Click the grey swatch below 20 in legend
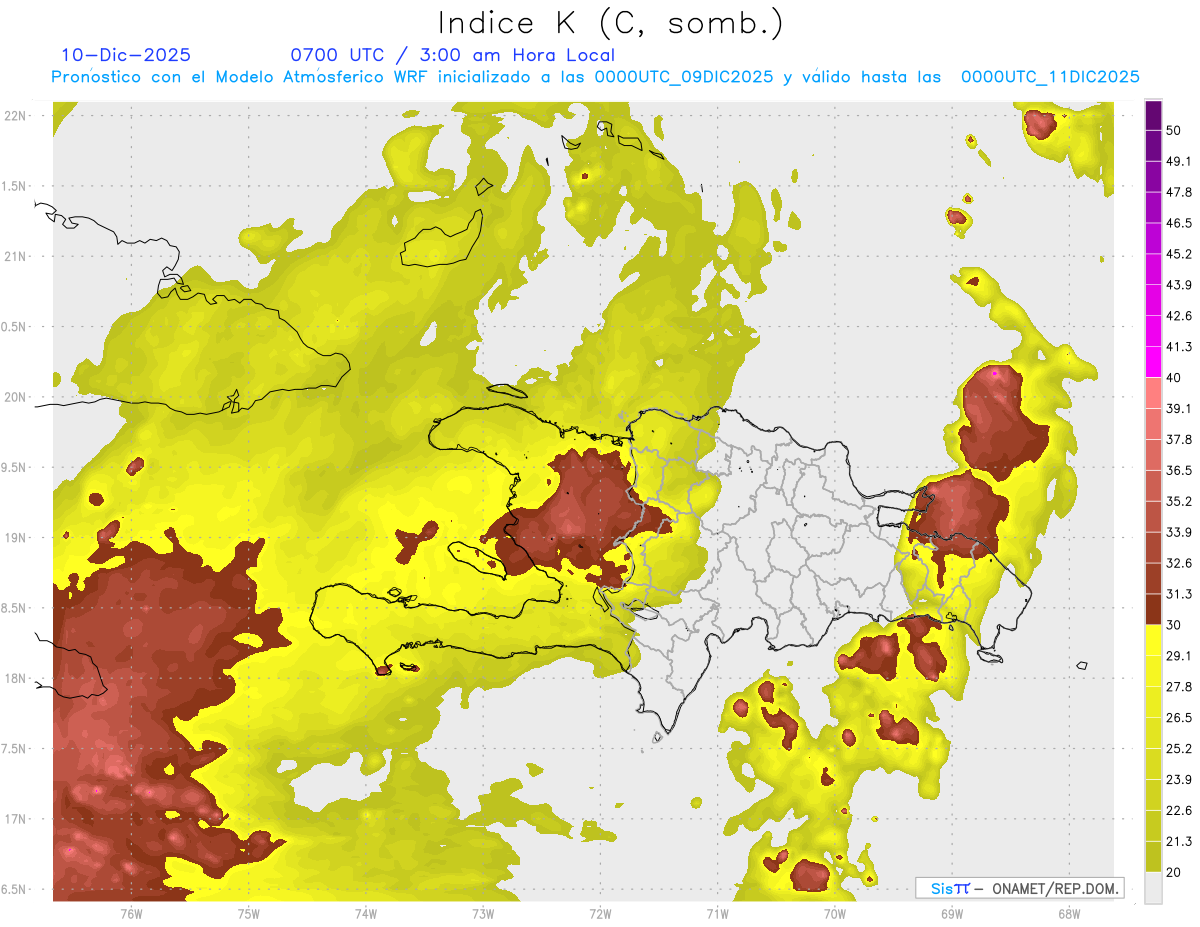Viewport: 1200px width, 927px height. (x=1153, y=888)
